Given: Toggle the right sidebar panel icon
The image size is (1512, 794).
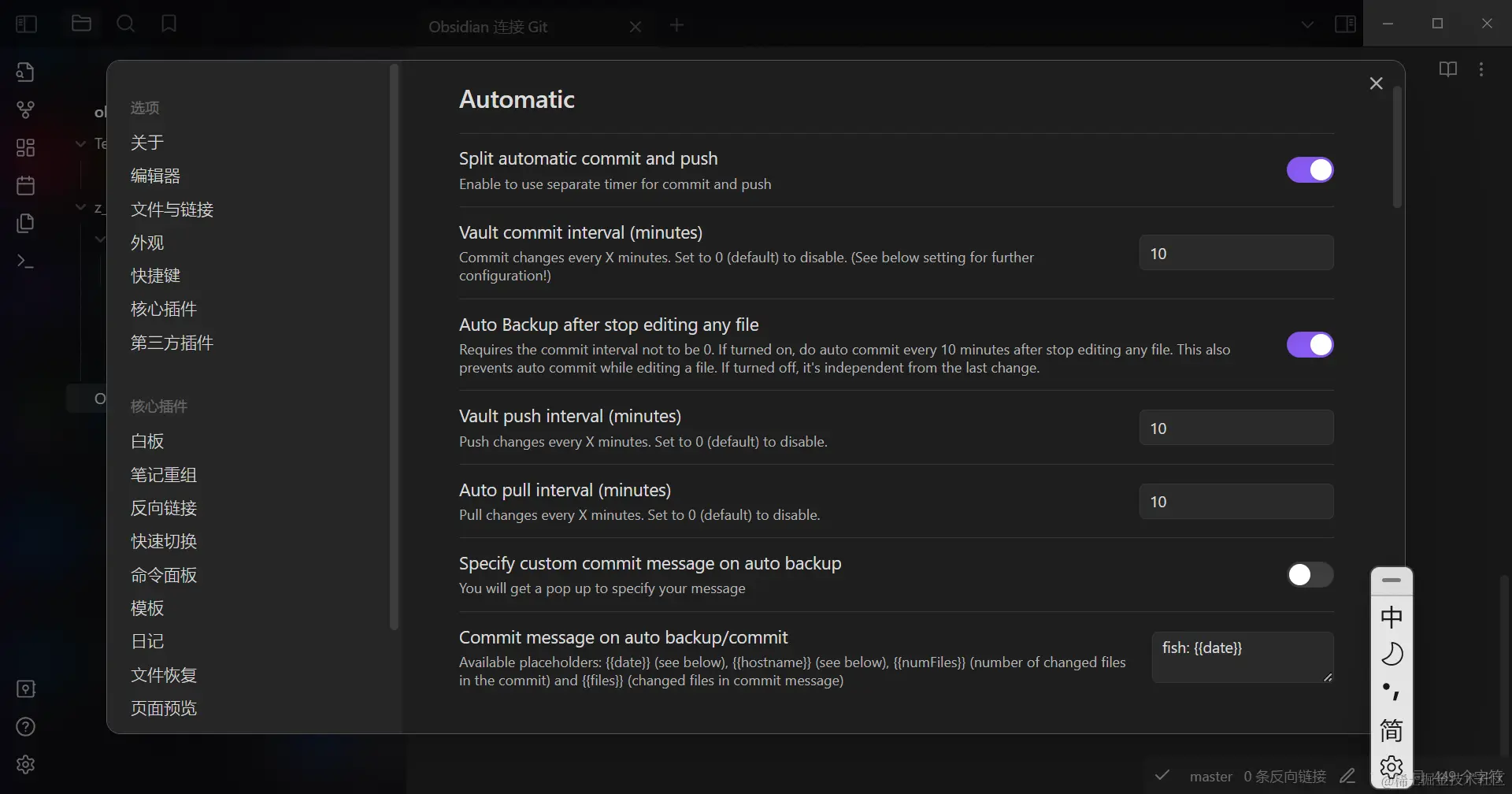Looking at the screenshot, I should pos(1345,24).
